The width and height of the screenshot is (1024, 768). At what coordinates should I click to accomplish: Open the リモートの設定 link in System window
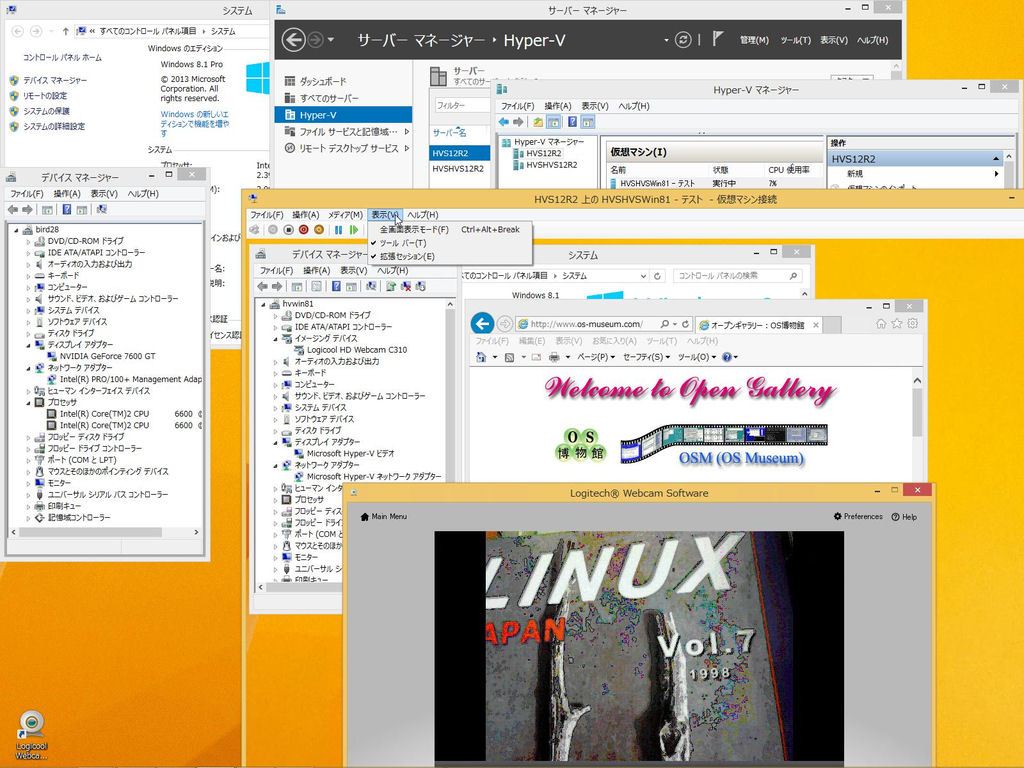click(45, 95)
